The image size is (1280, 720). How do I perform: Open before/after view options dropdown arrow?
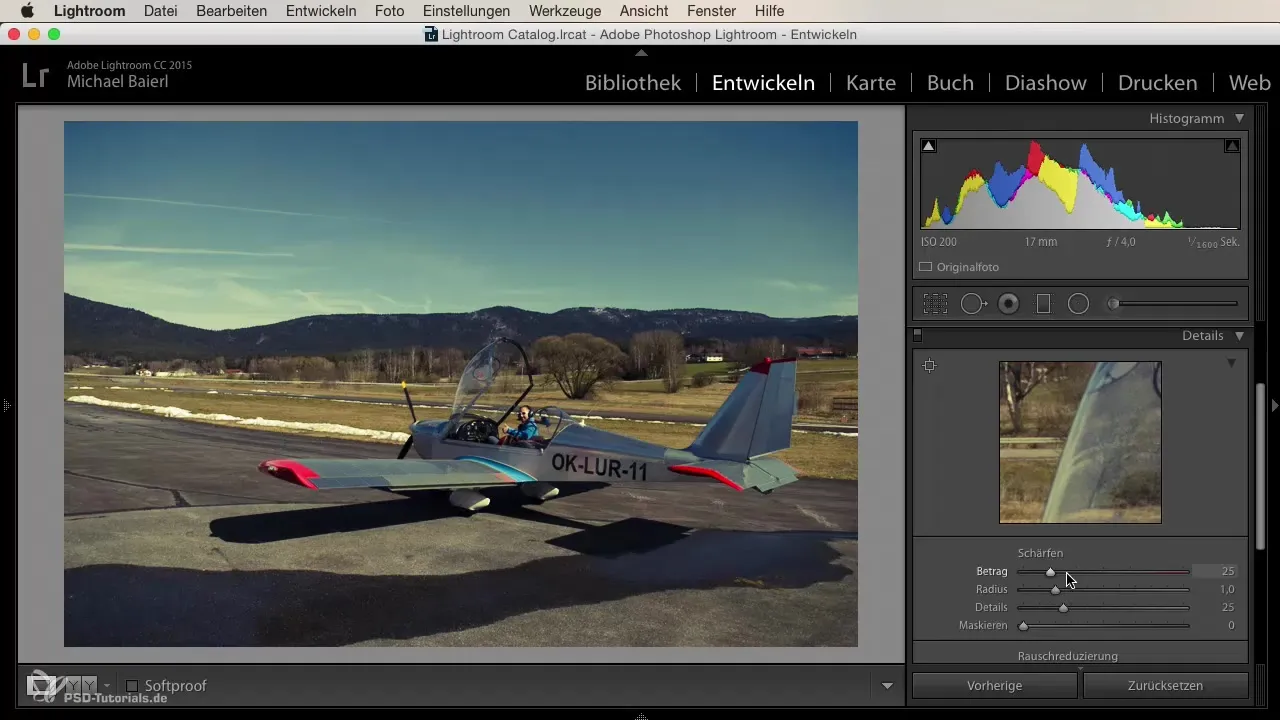(x=107, y=686)
